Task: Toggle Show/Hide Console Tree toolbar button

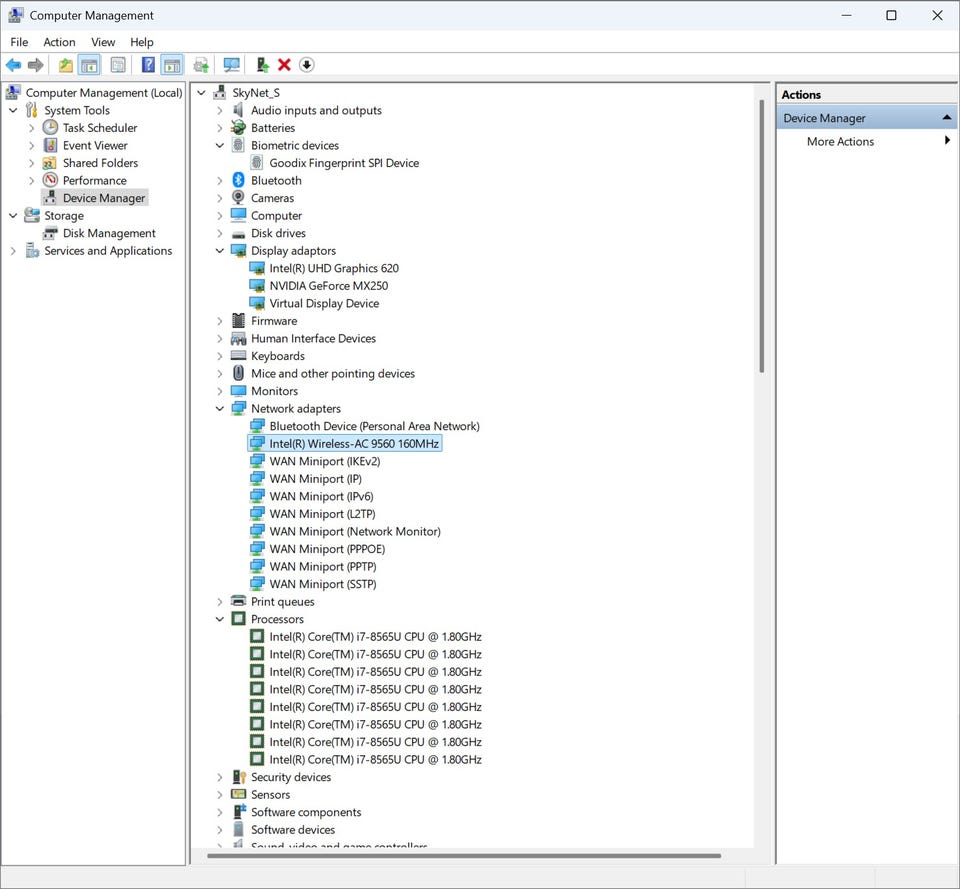Action: (x=90, y=65)
